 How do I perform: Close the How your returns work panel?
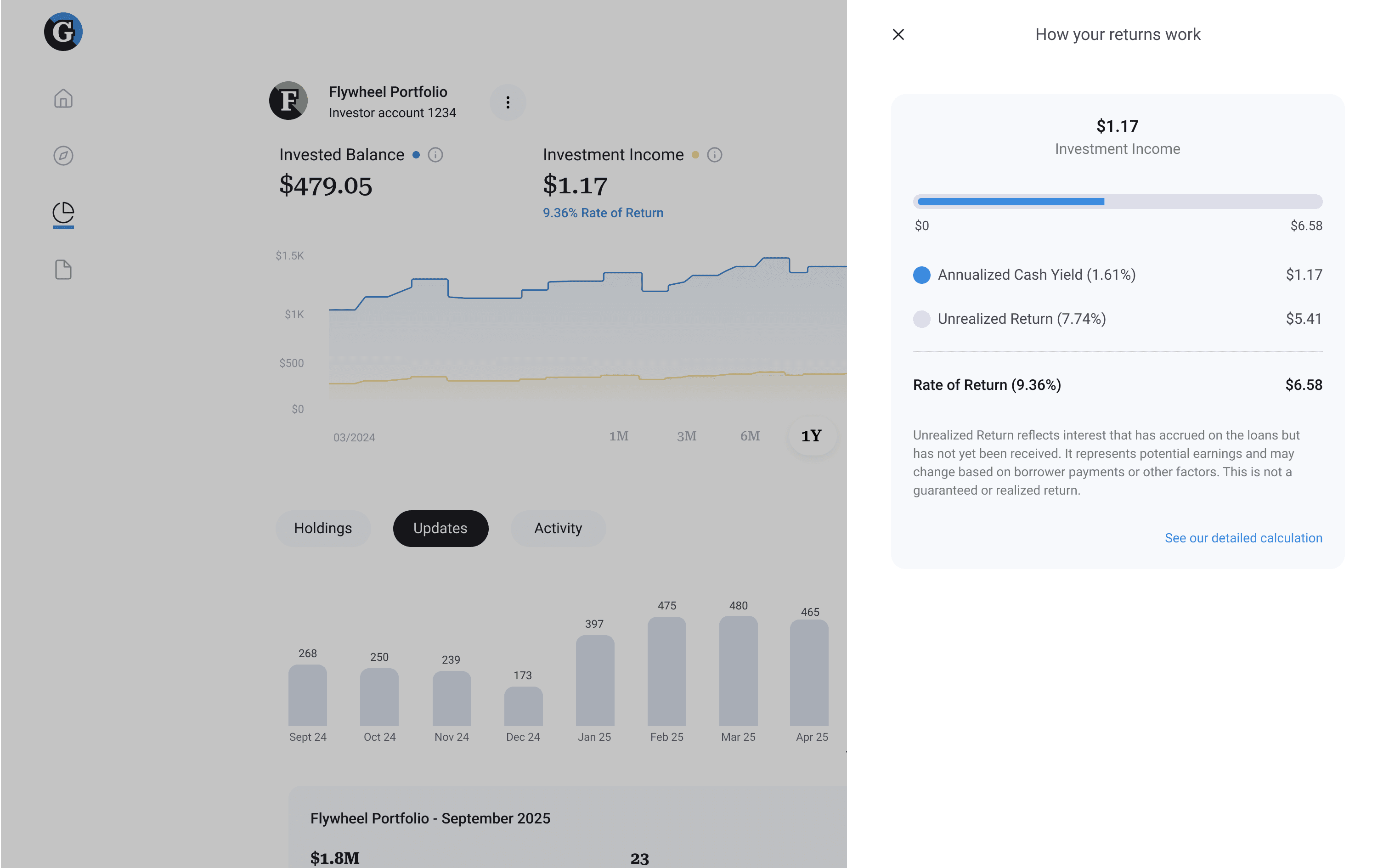898,34
